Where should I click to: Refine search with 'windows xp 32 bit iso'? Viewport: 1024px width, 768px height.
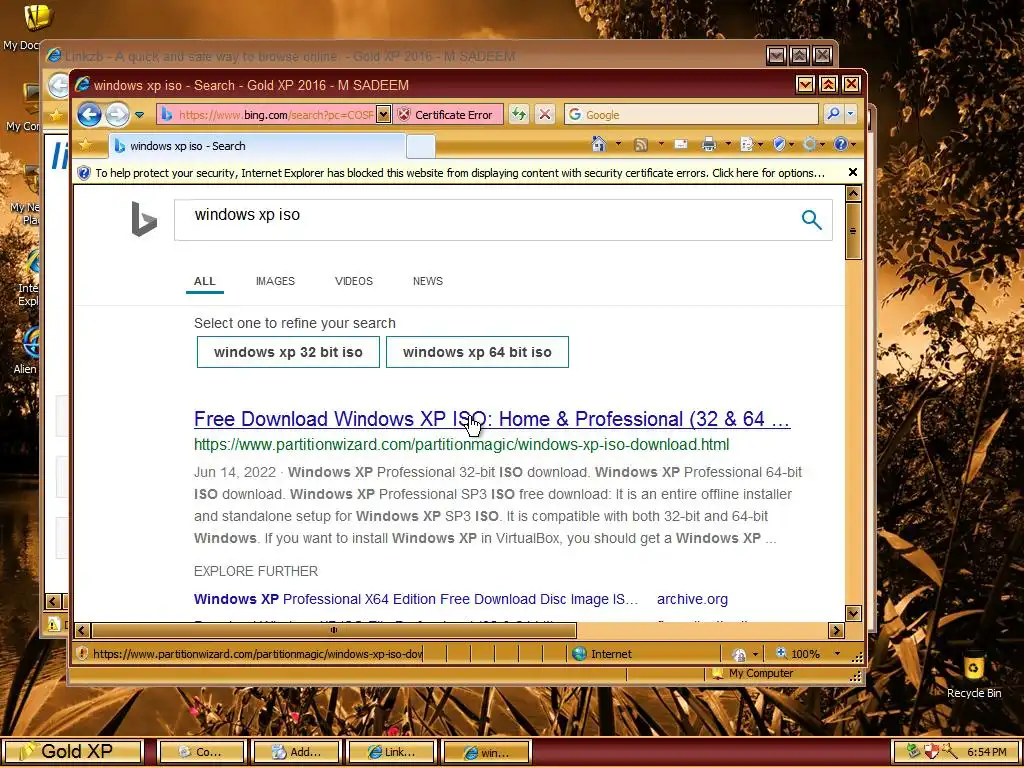(288, 352)
